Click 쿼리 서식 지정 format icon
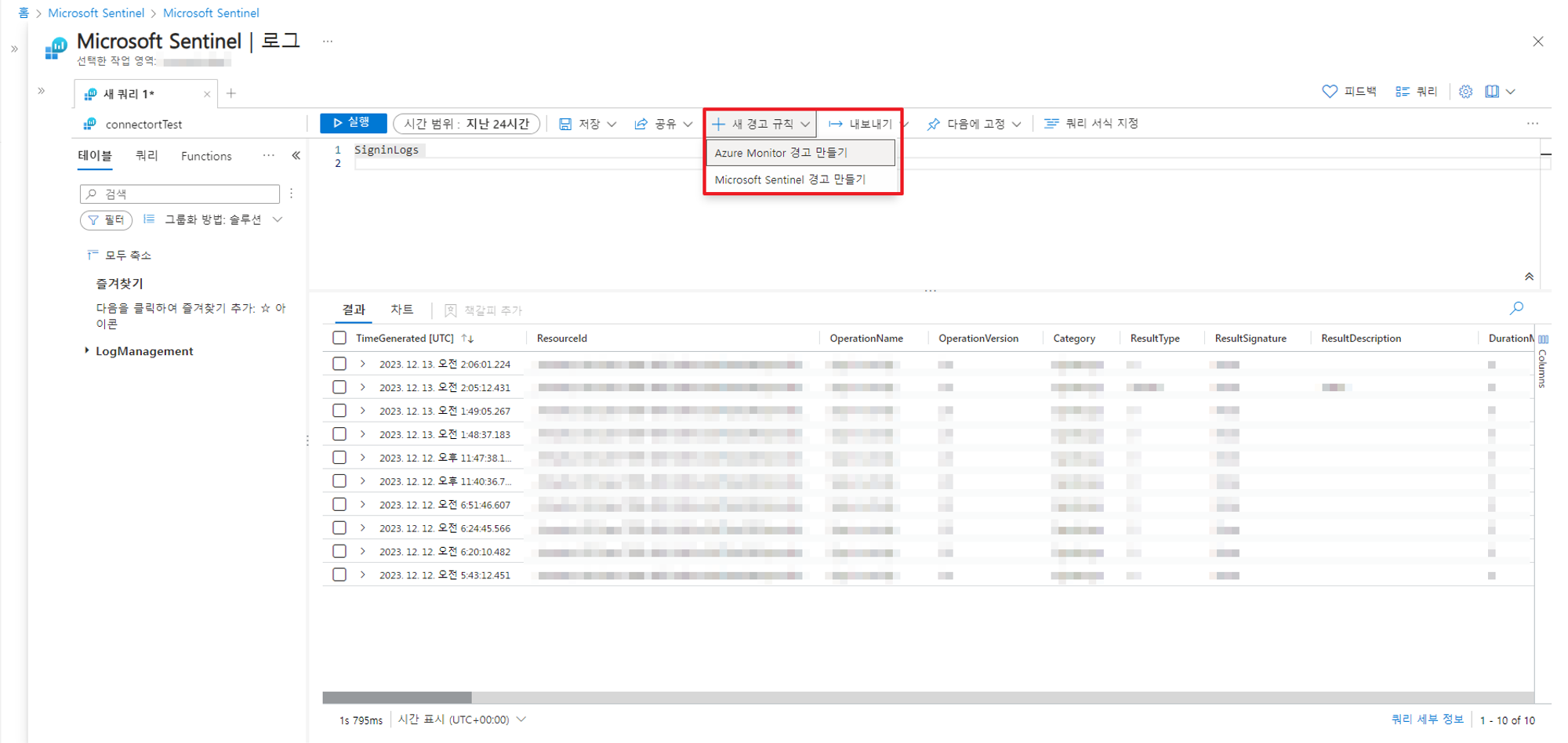The width and height of the screenshot is (1568, 743). pos(1051,123)
